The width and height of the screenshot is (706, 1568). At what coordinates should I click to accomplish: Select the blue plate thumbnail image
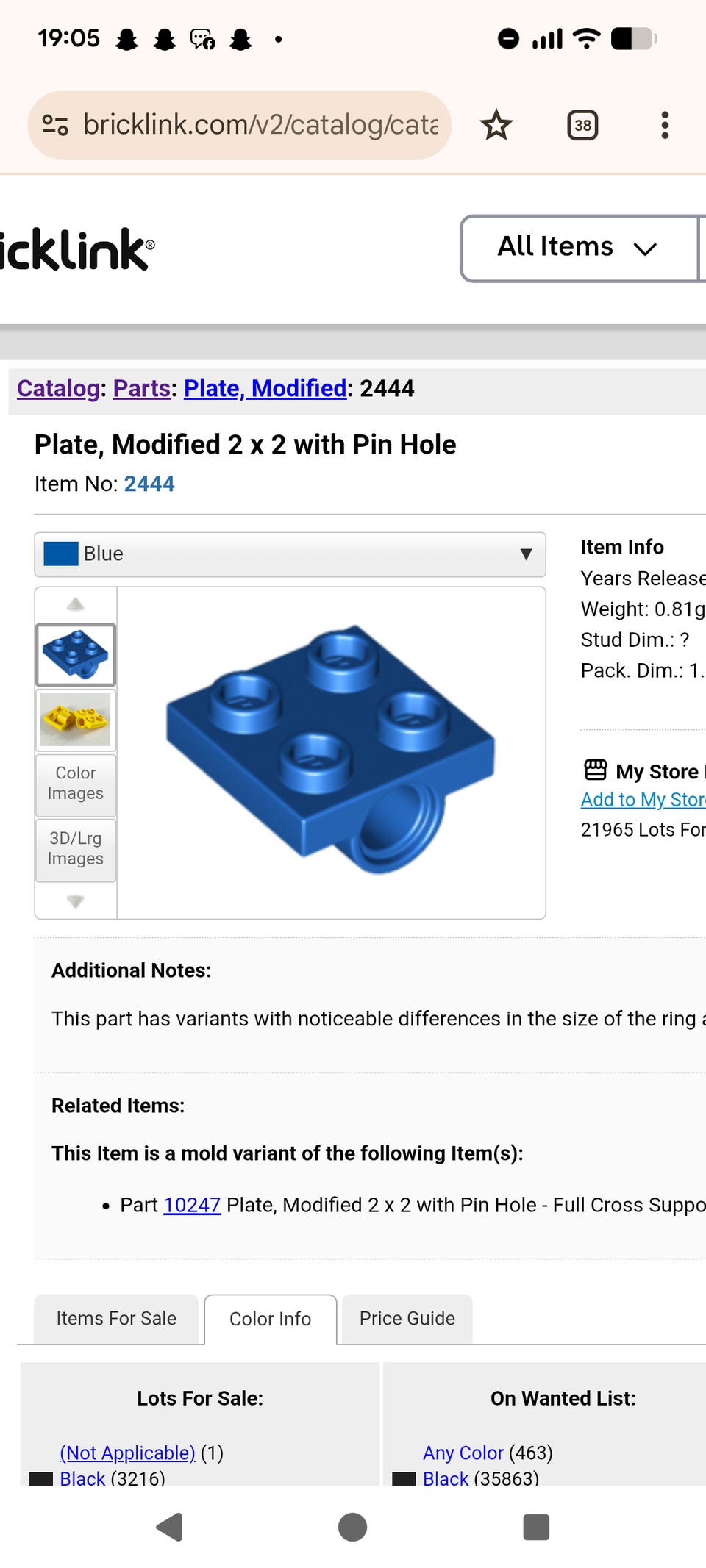76,654
